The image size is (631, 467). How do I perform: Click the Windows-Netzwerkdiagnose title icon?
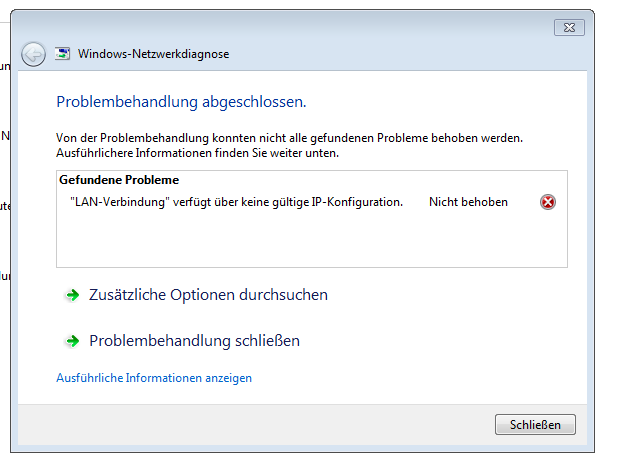[x=62, y=54]
